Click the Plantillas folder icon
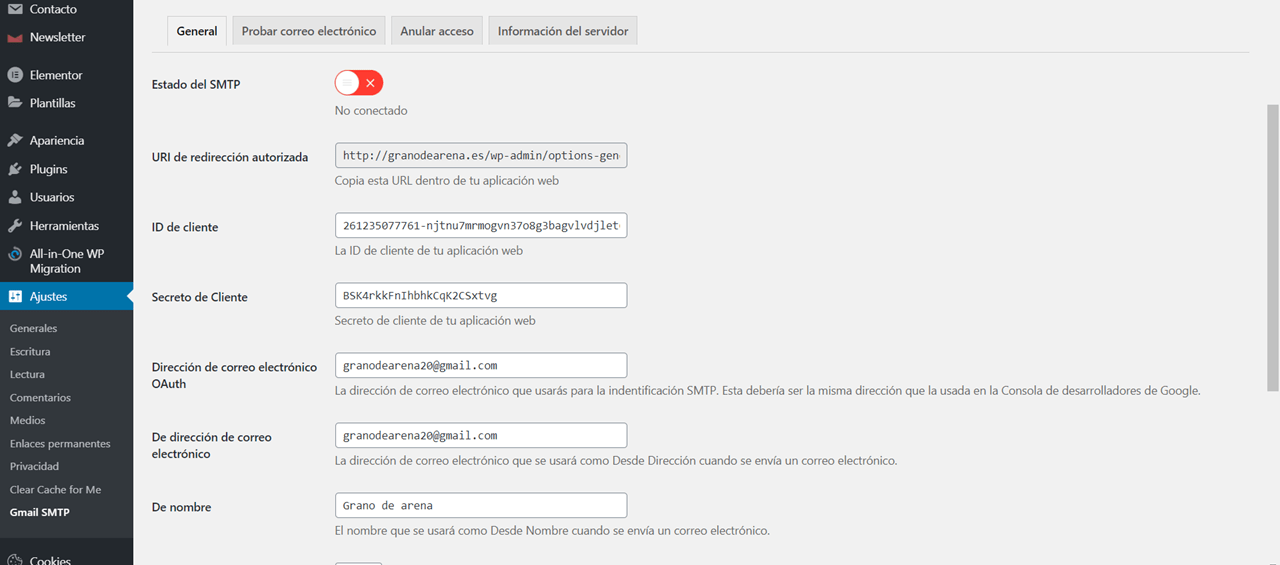The image size is (1280, 565). [x=15, y=103]
